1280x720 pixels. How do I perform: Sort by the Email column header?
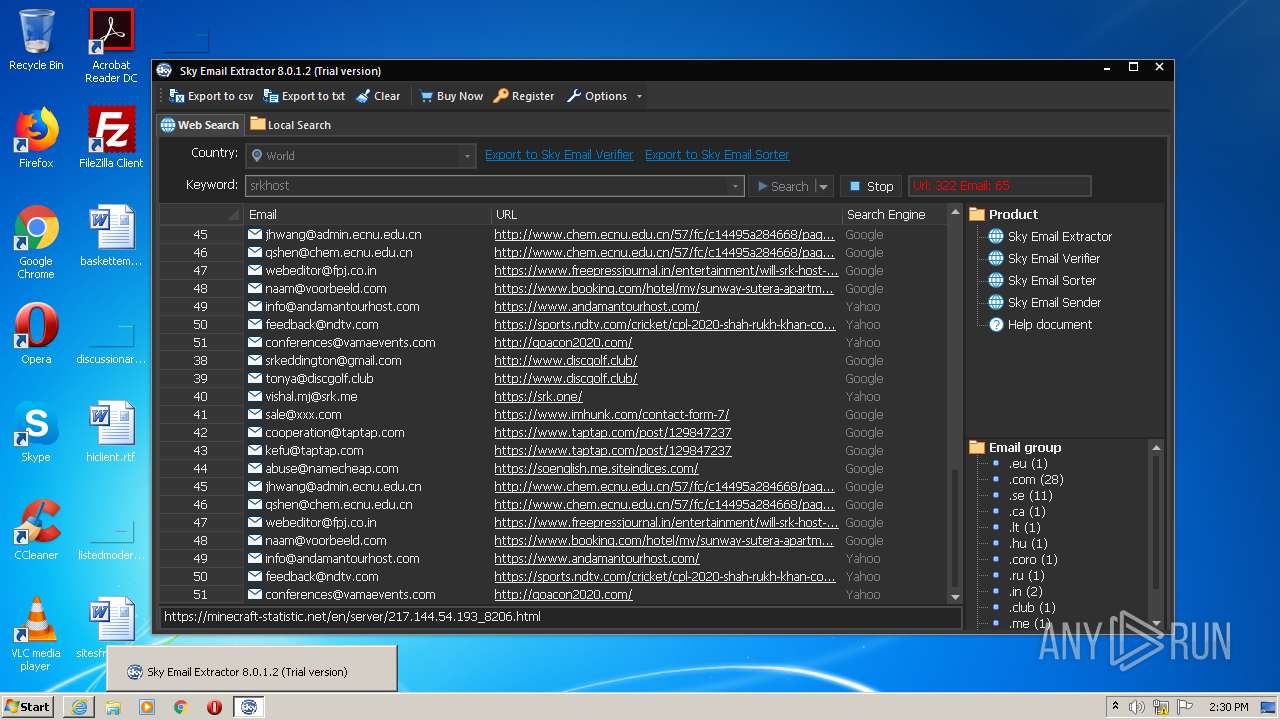[368, 214]
